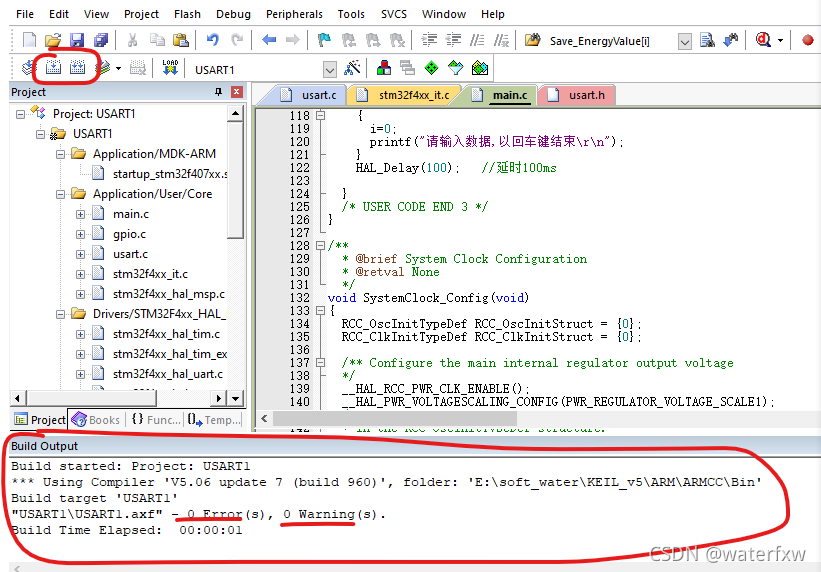
Task: Select stm32f4xx_hal_uart.c in the project tree
Action: point(168,374)
